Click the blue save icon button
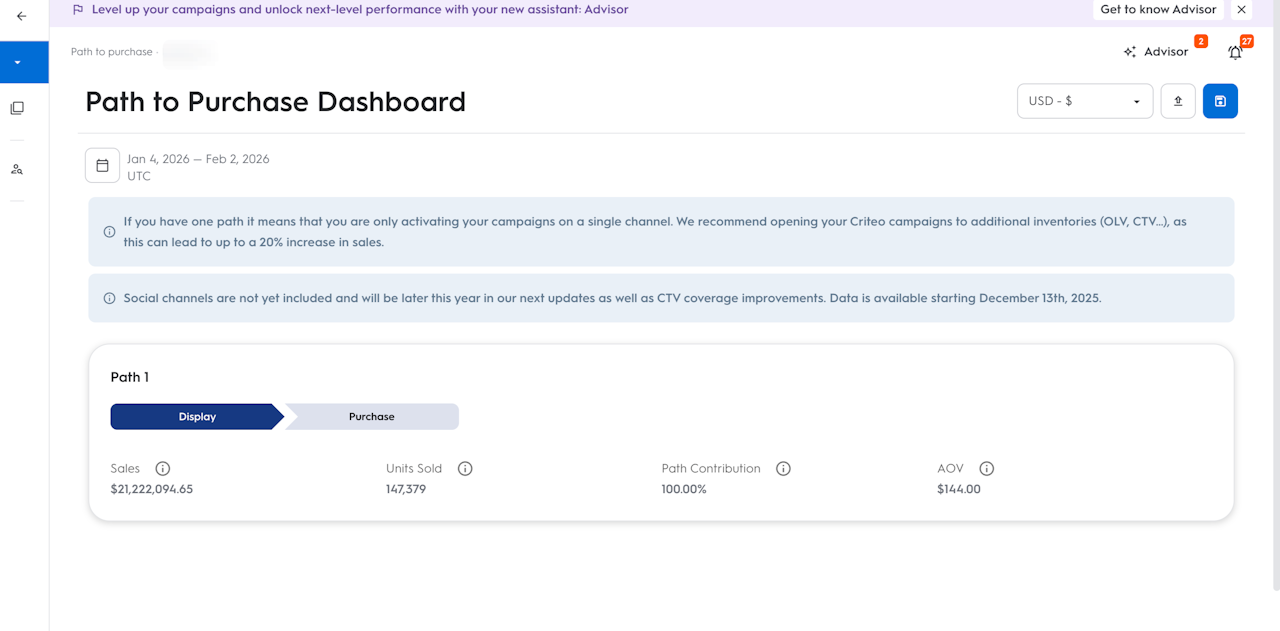Screen dimensions: 1280x631 click(1220, 101)
